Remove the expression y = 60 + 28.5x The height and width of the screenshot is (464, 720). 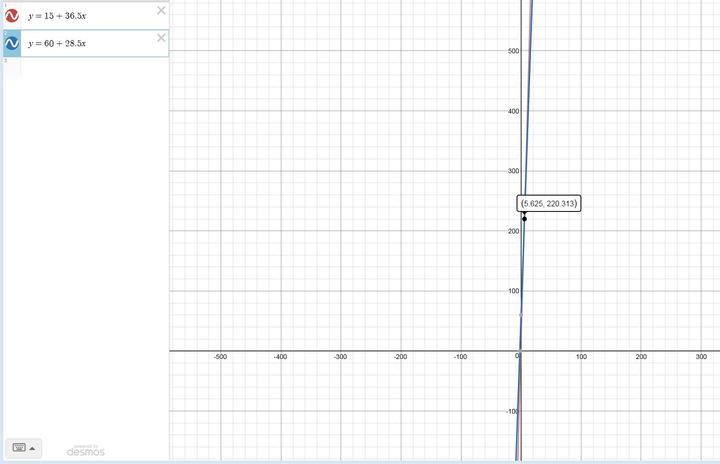161,38
